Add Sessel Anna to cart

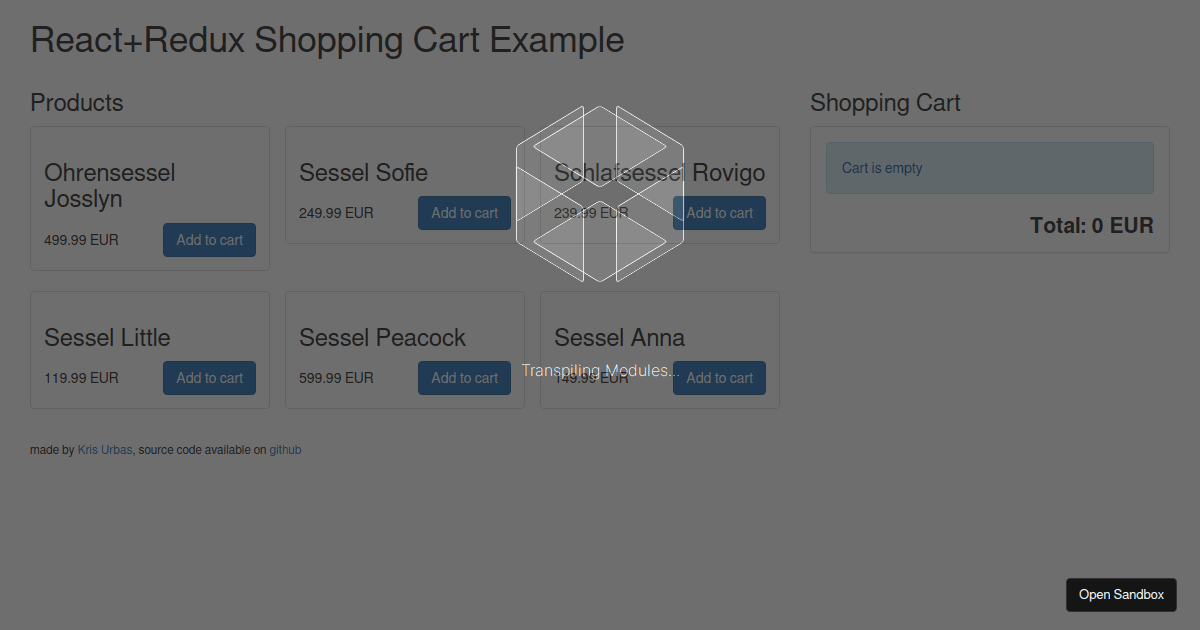point(719,378)
